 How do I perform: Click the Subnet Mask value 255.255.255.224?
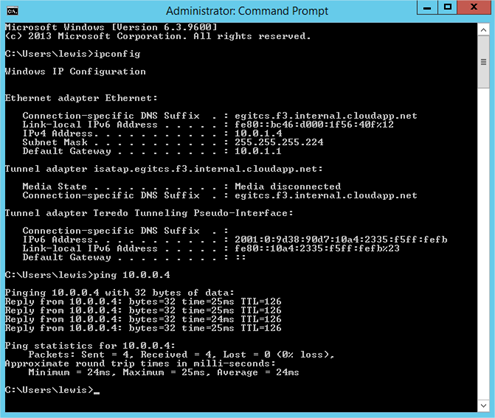[x=279, y=142]
